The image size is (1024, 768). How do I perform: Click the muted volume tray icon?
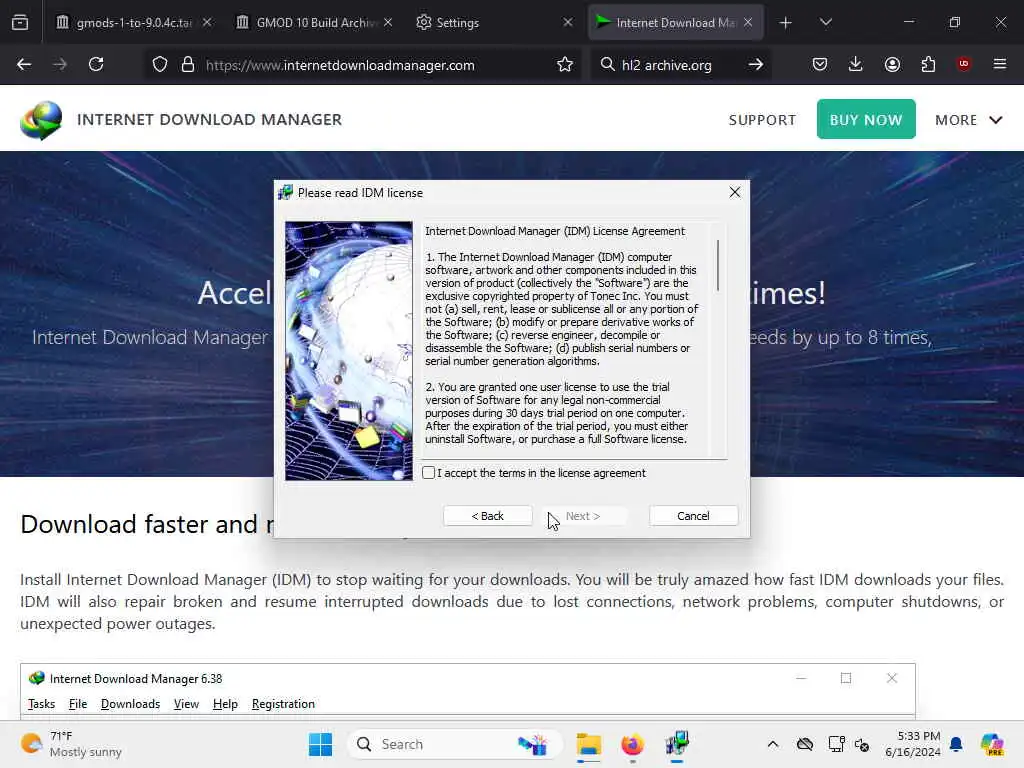tap(862, 744)
